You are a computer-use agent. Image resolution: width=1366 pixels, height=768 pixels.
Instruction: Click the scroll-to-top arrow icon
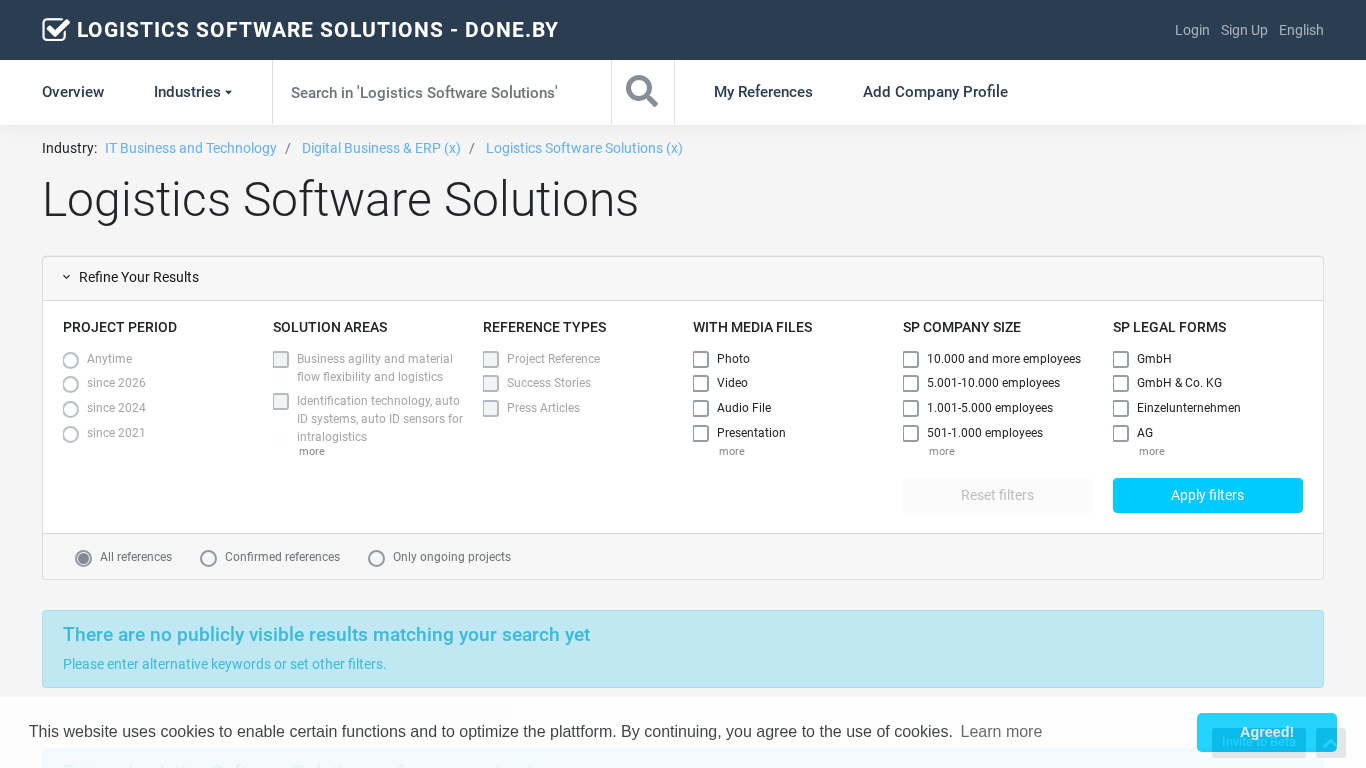tap(1330, 743)
